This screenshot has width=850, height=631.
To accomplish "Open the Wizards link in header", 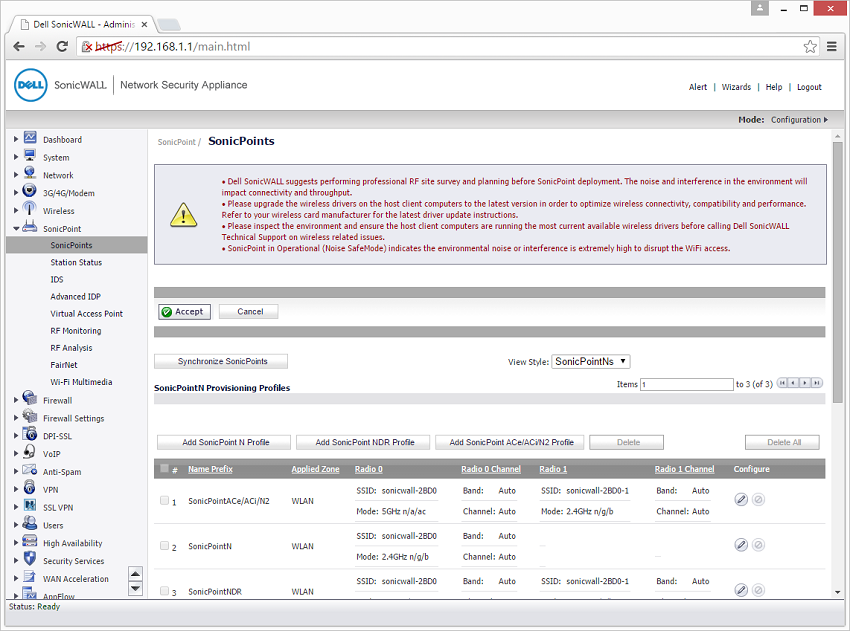I will click(x=736, y=87).
